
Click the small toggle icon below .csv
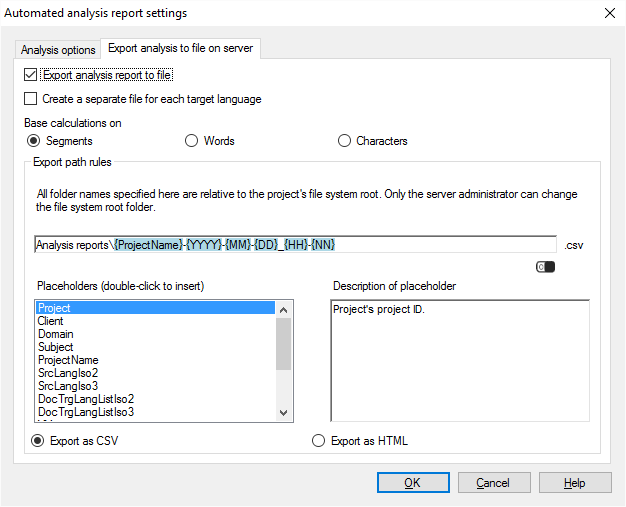[545, 267]
